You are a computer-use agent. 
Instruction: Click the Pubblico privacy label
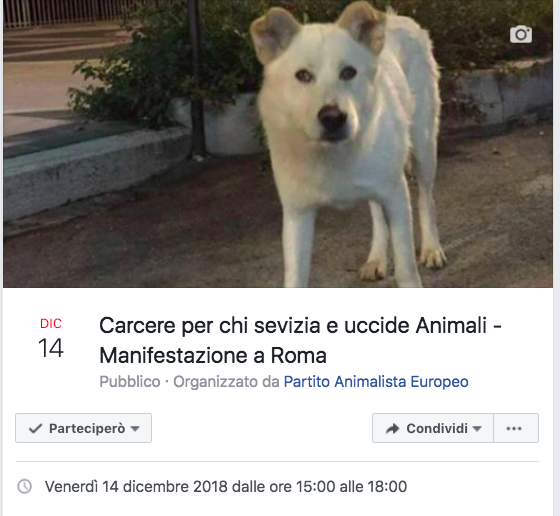pyautogui.click(x=130, y=382)
